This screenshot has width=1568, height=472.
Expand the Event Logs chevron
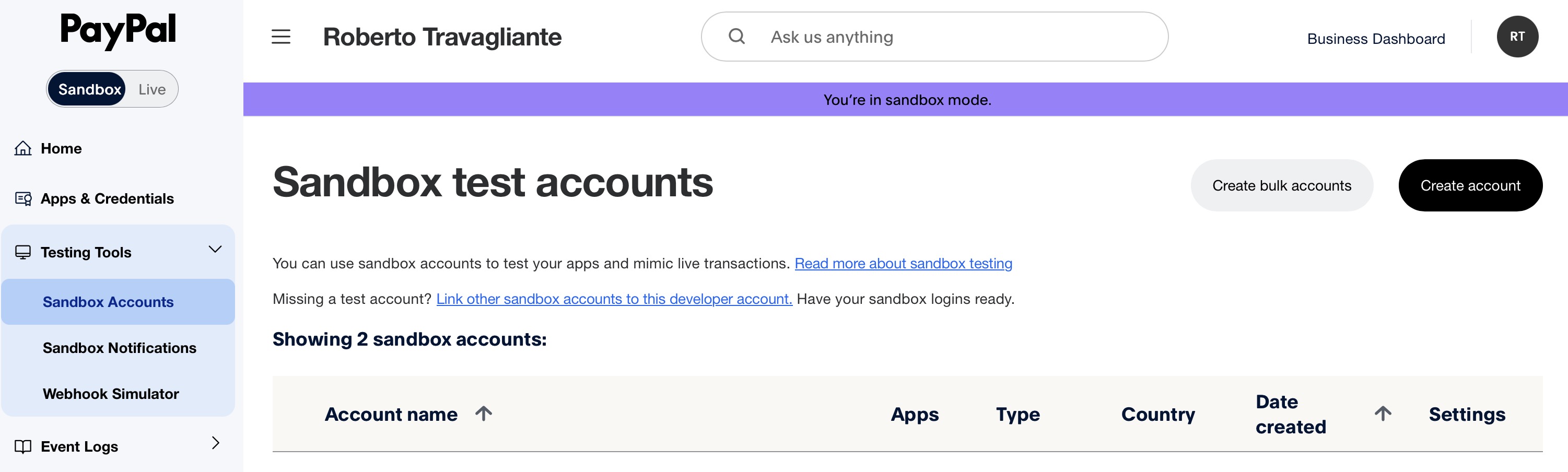click(216, 443)
